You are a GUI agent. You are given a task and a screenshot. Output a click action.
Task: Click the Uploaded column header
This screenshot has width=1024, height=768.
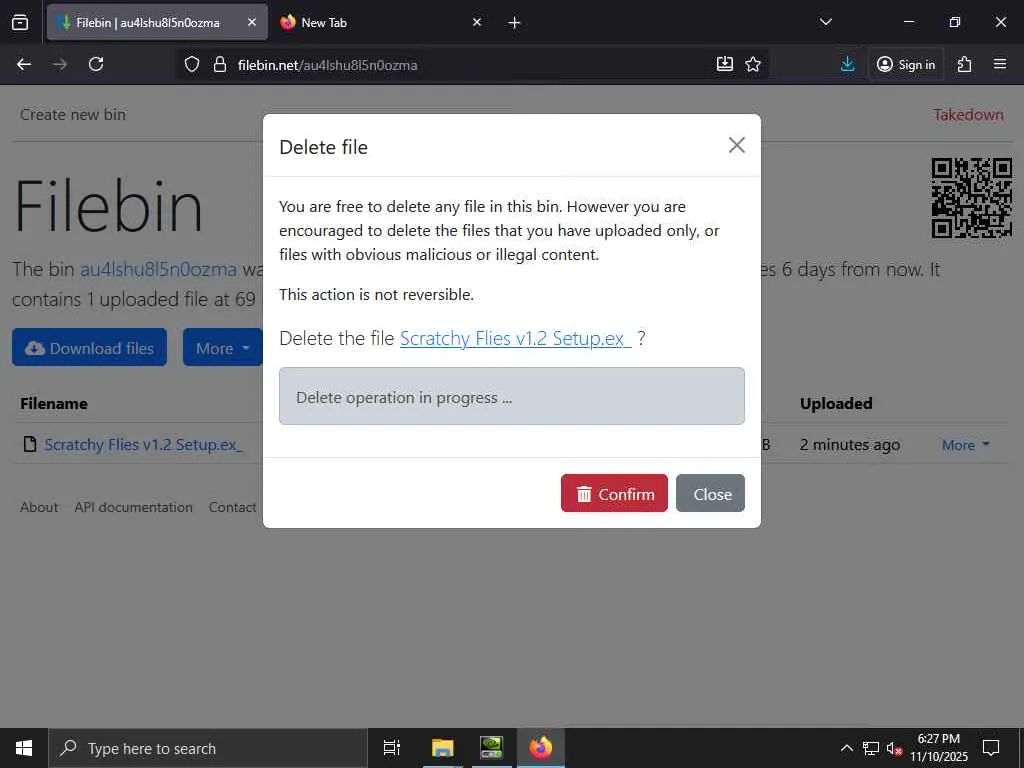click(836, 404)
